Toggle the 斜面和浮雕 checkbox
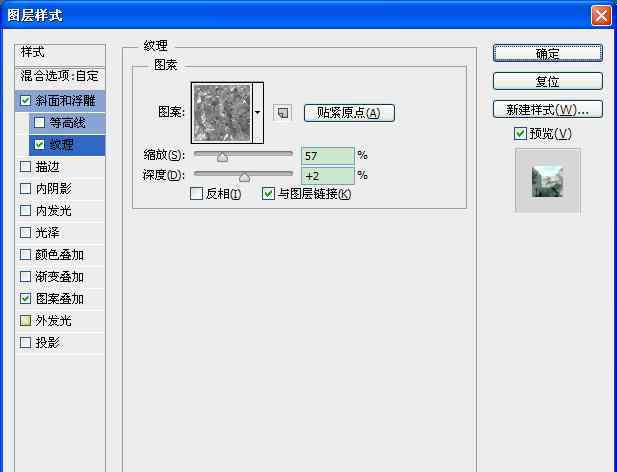The width and height of the screenshot is (617, 472). point(26,101)
